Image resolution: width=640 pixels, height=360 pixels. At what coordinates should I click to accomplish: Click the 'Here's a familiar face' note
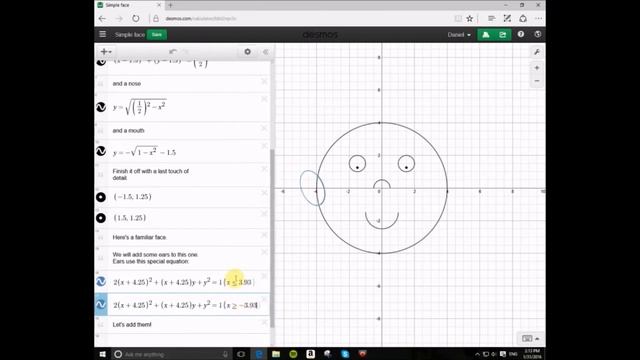pyautogui.click(x=139, y=238)
